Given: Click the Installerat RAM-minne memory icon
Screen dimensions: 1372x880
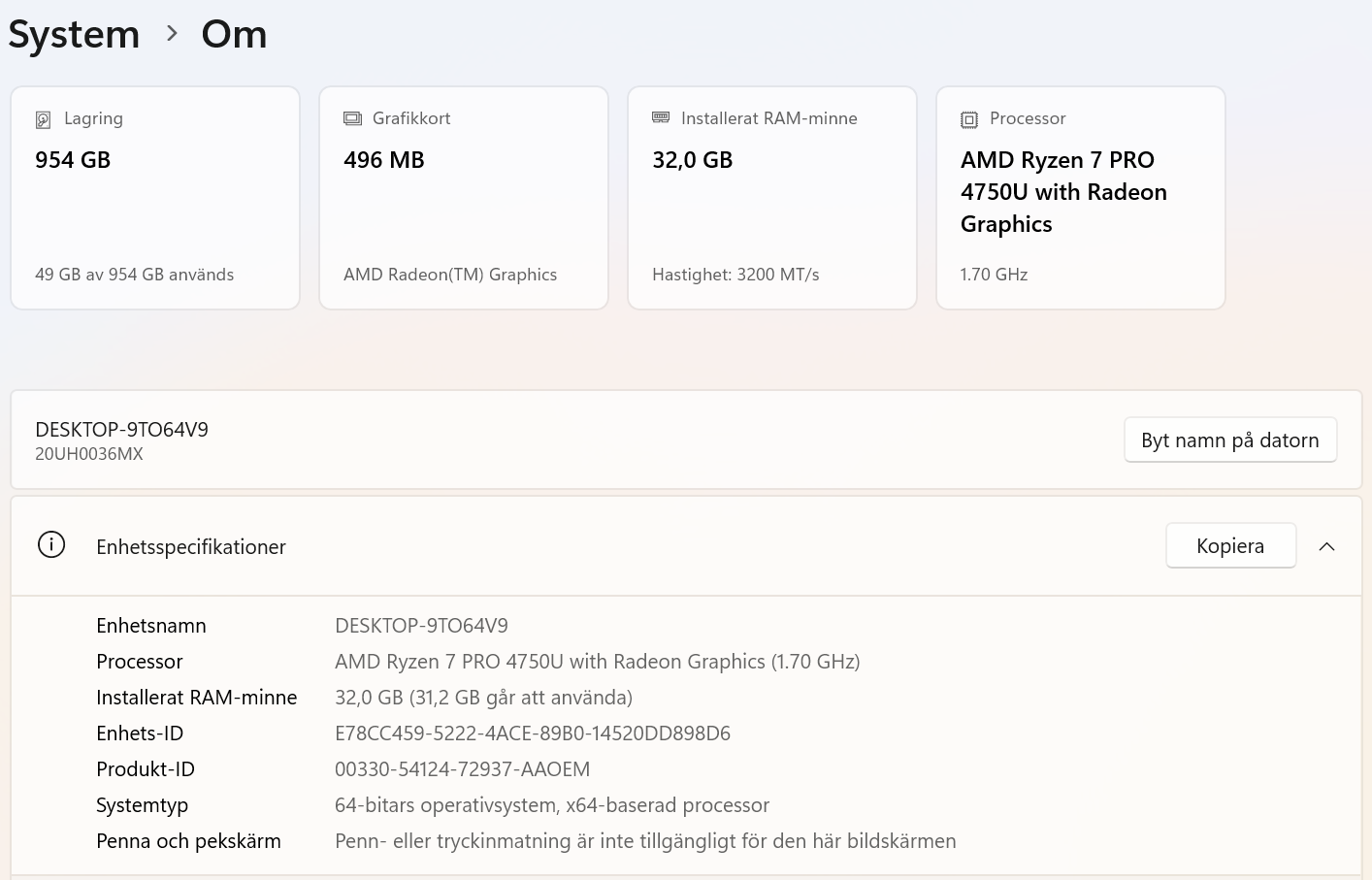Looking at the screenshot, I should (x=661, y=117).
